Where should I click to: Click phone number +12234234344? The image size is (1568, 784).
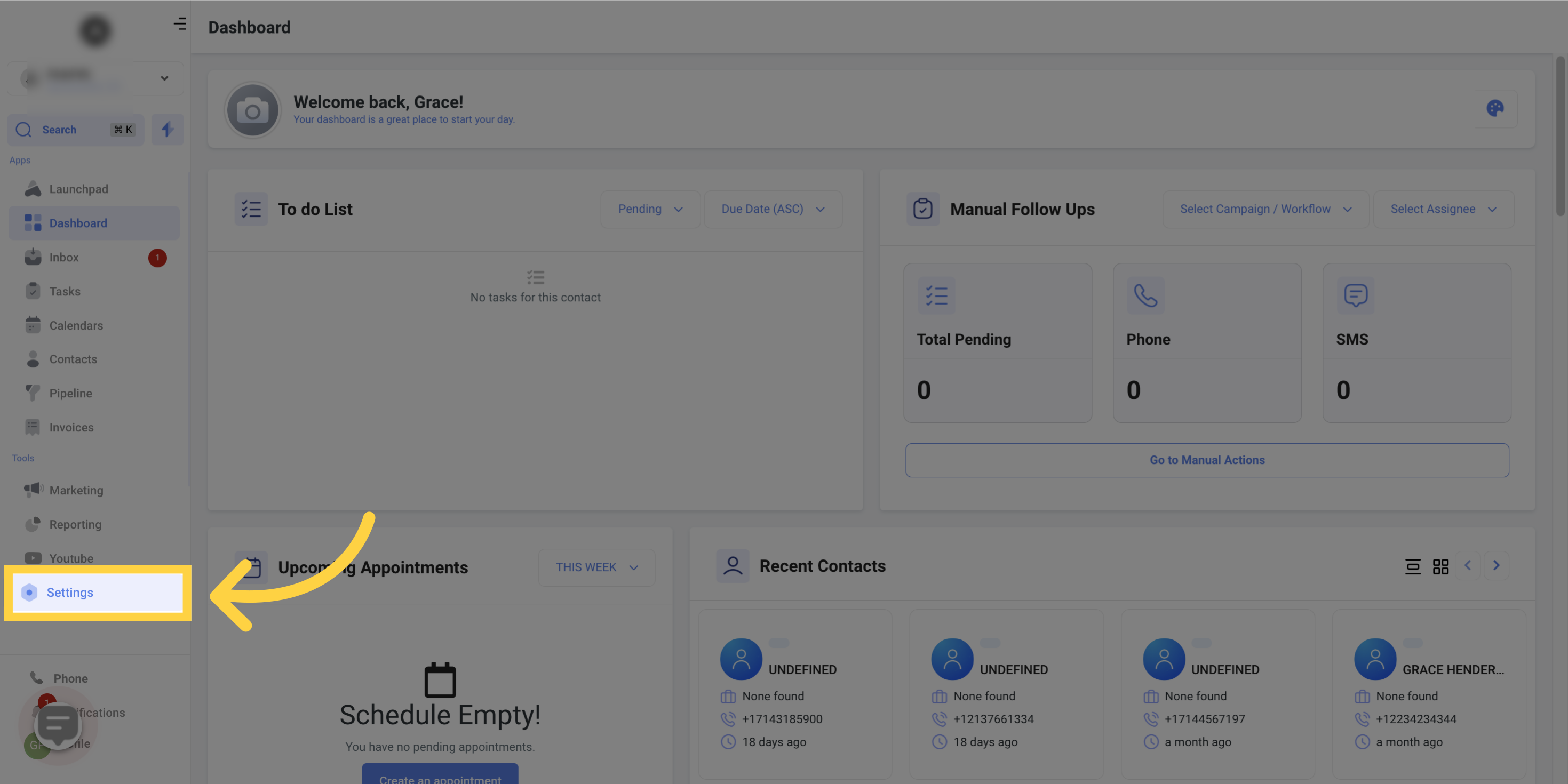[x=1416, y=719]
